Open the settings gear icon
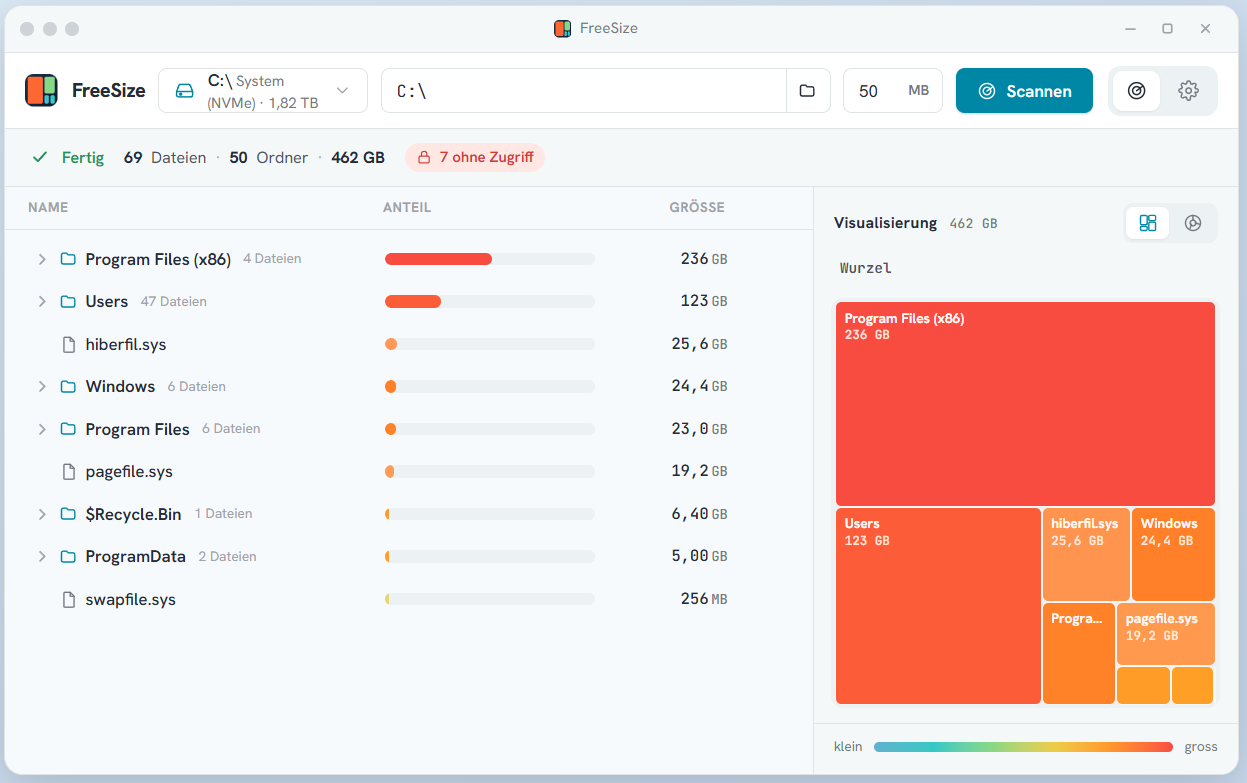 [x=1188, y=91]
